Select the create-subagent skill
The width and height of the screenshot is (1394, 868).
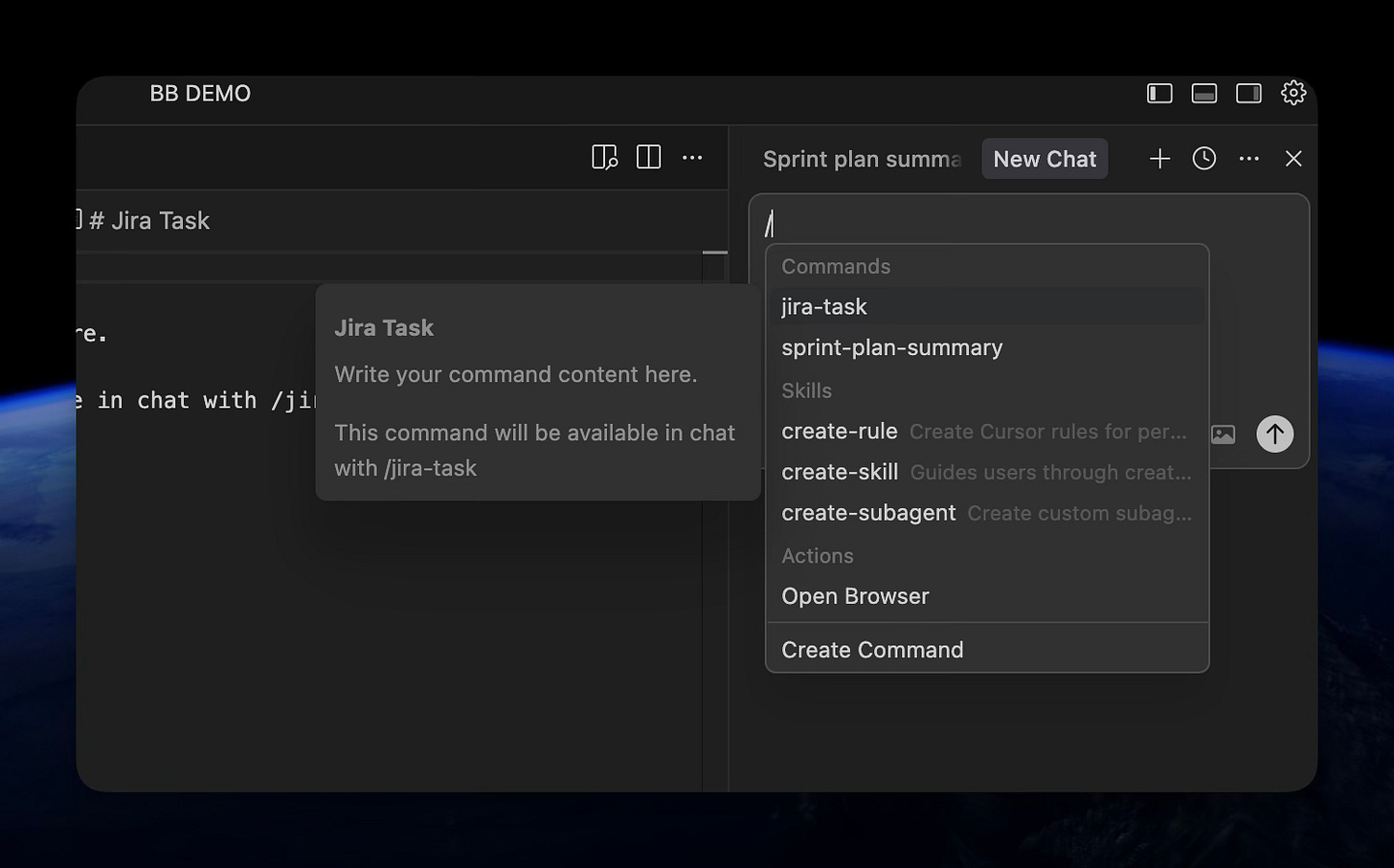[x=987, y=513]
